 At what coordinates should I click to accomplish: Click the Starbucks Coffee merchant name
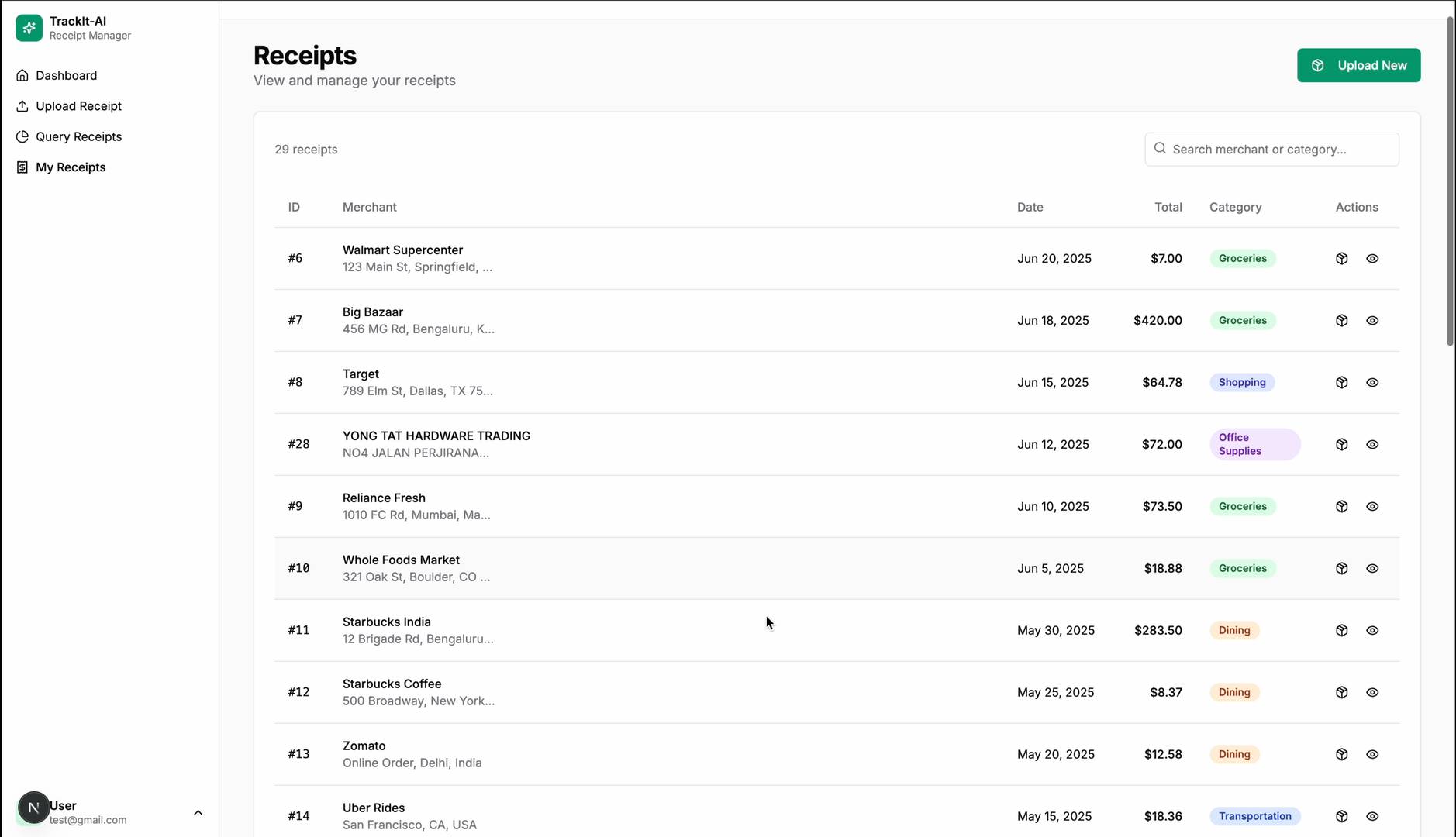[x=392, y=684]
